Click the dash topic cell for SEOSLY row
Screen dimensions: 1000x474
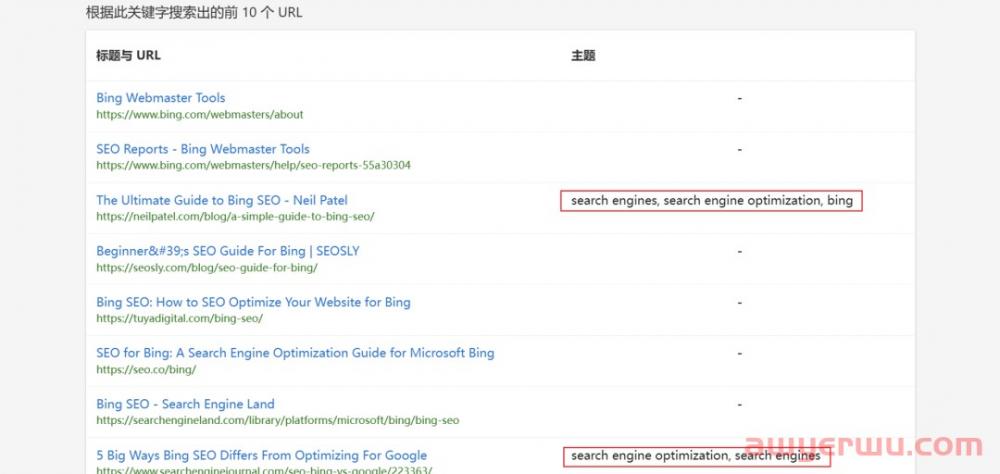tap(739, 252)
